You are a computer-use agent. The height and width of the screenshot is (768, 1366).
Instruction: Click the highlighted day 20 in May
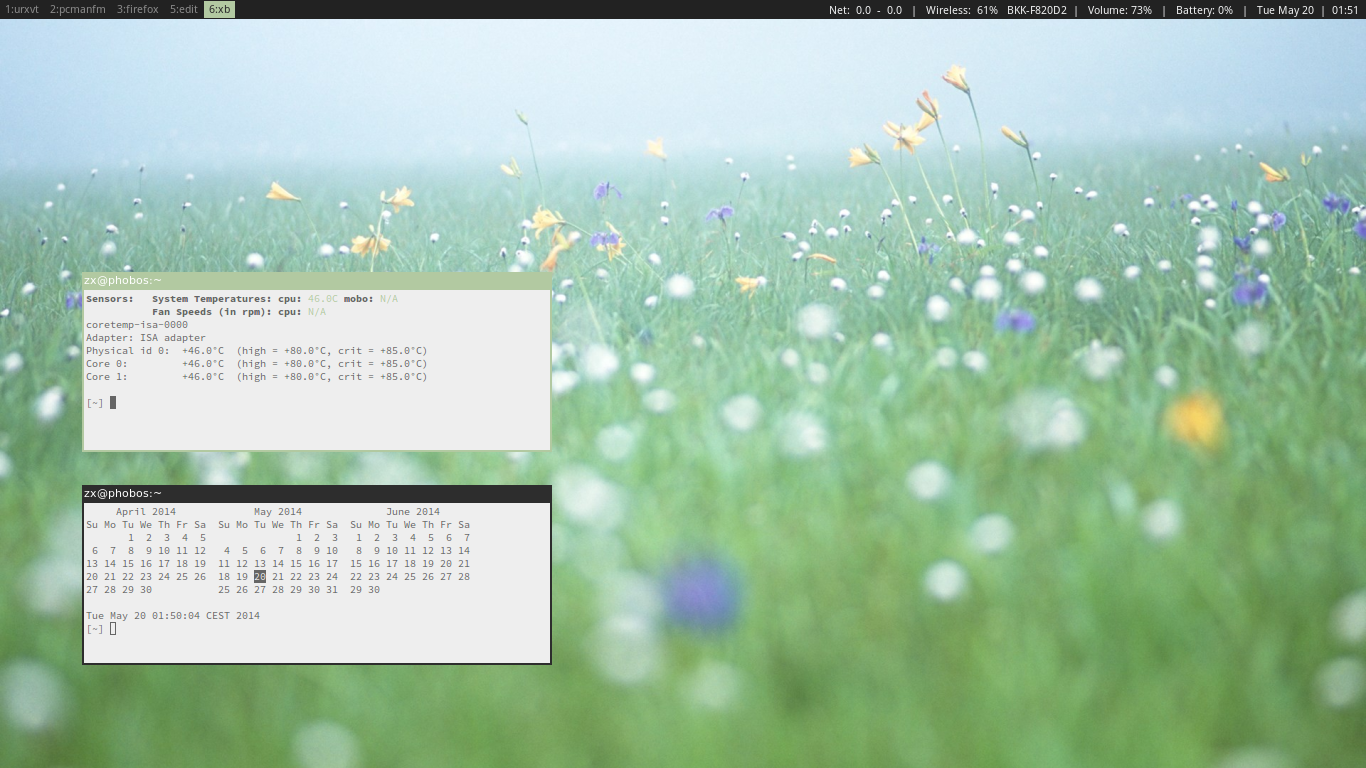(x=260, y=577)
